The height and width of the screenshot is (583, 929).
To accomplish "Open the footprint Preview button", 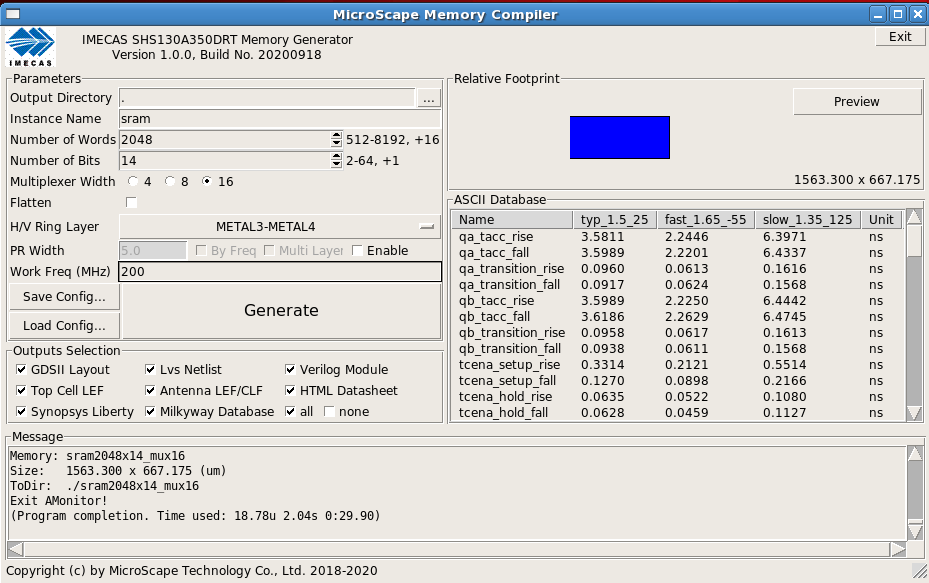I will [856, 102].
